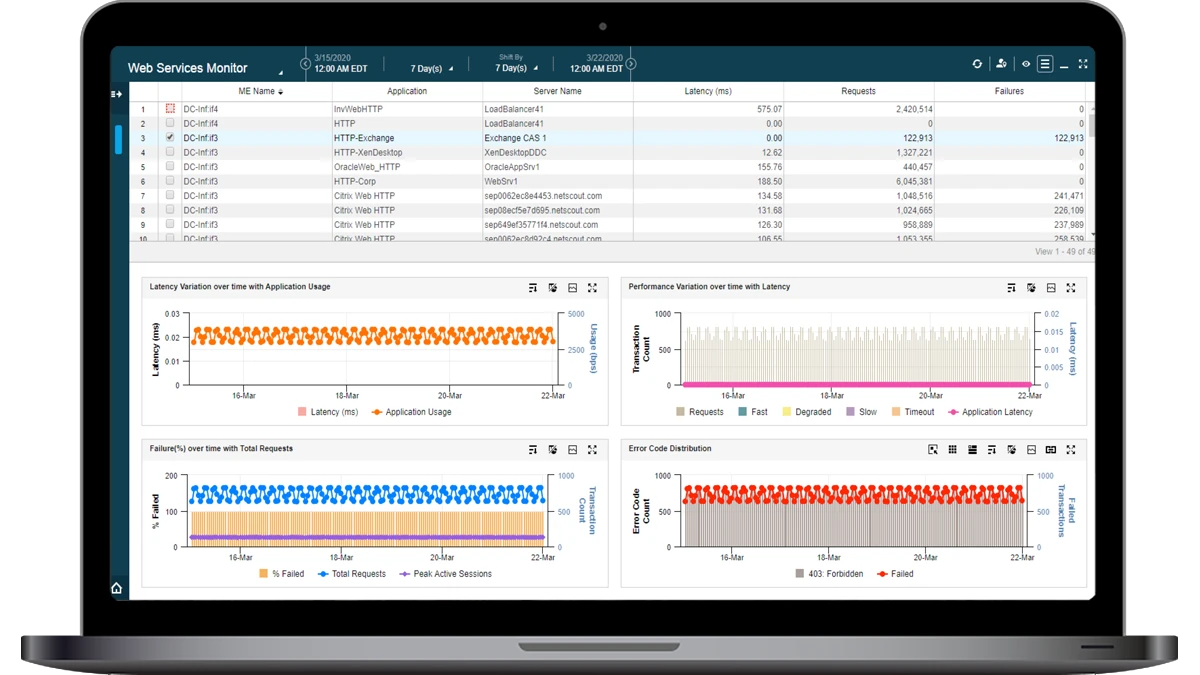Toggle Slow legend entry
Image resolution: width=1200 pixels, height=675 pixels.
pos(861,412)
